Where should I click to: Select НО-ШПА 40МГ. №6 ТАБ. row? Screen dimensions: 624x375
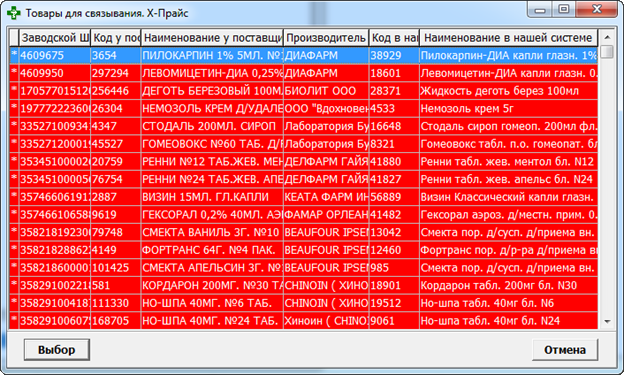304,303
